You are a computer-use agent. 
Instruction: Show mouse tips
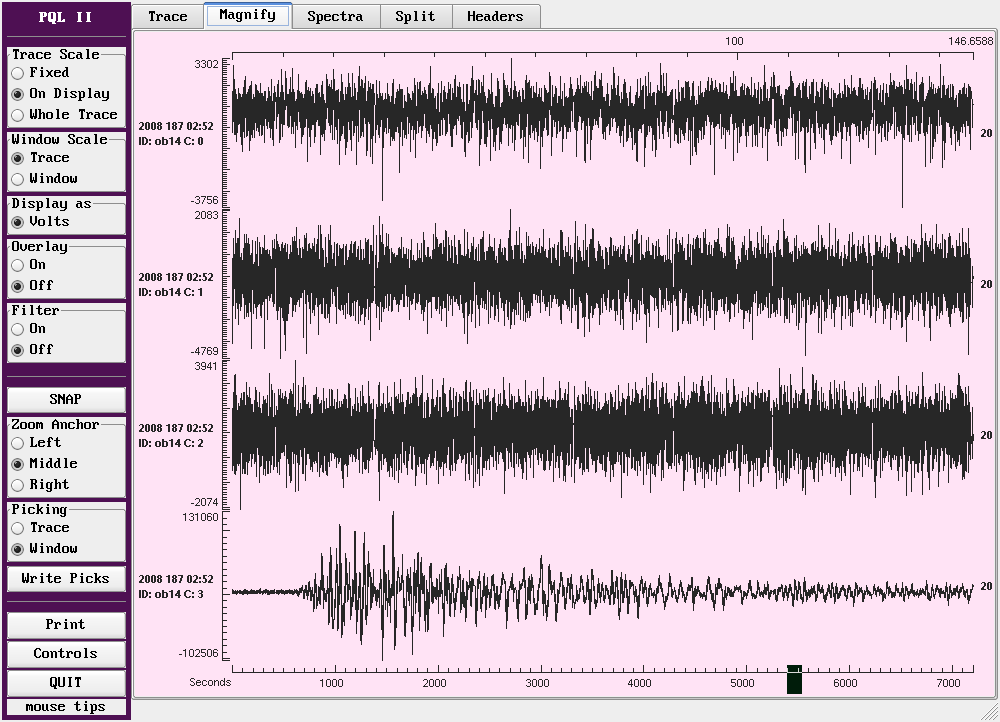66,707
